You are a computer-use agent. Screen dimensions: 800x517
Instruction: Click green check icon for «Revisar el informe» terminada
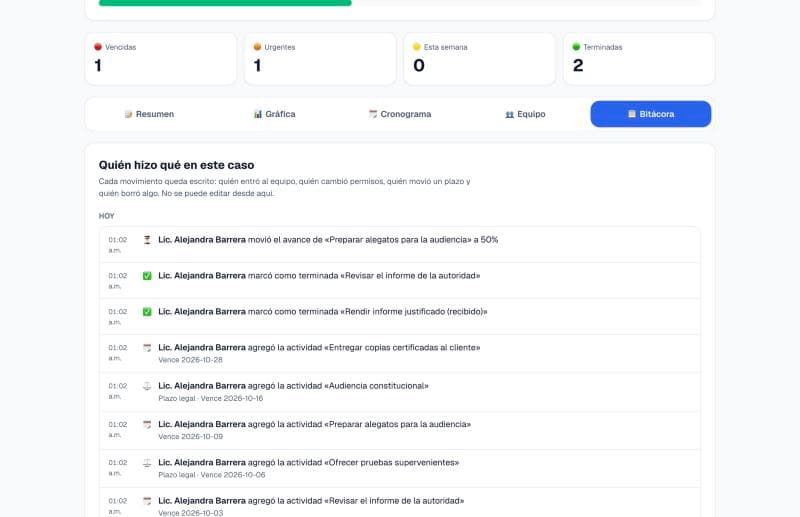coord(147,276)
